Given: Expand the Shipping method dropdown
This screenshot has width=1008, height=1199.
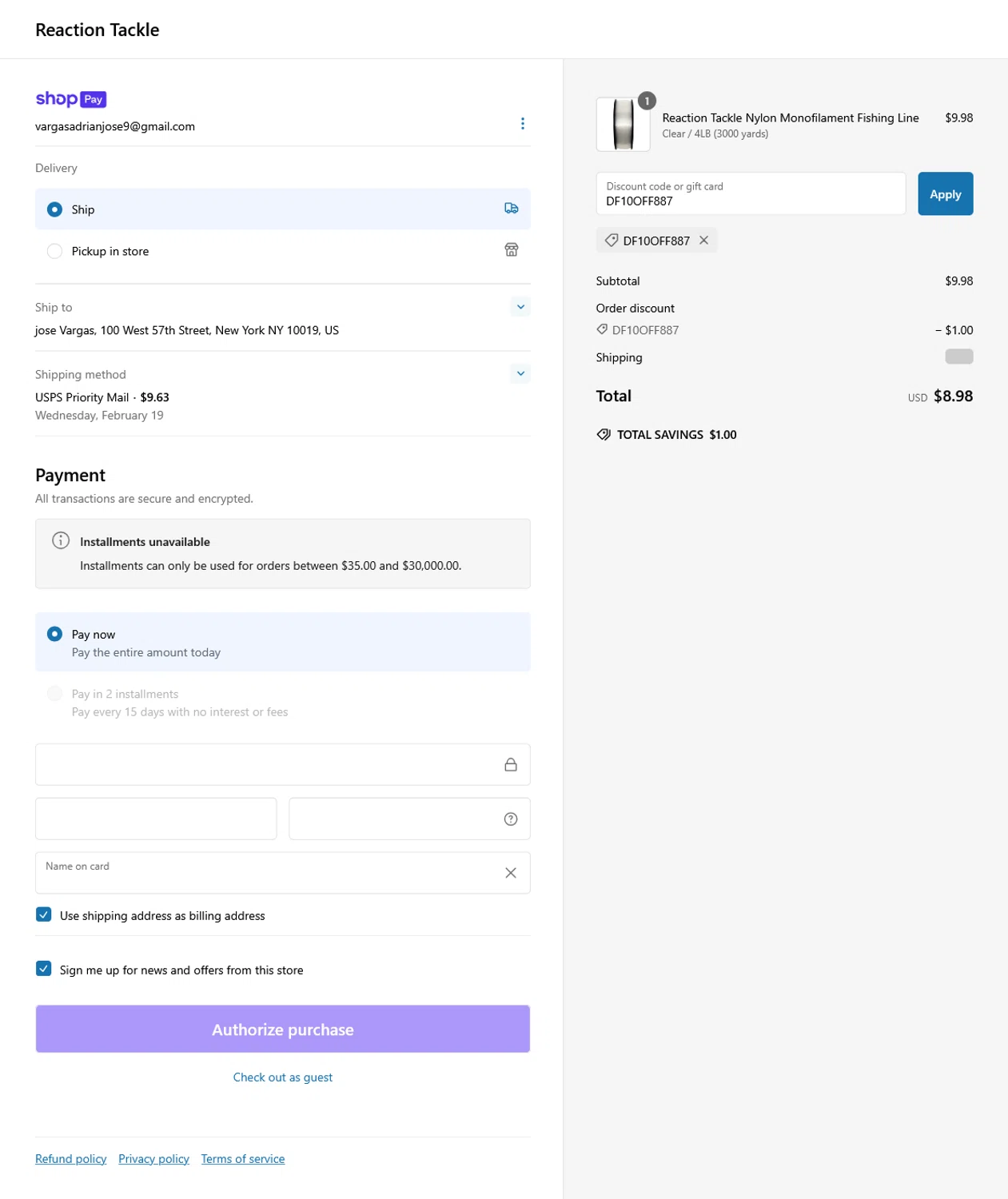Looking at the screenshot, I should point(520,373).
